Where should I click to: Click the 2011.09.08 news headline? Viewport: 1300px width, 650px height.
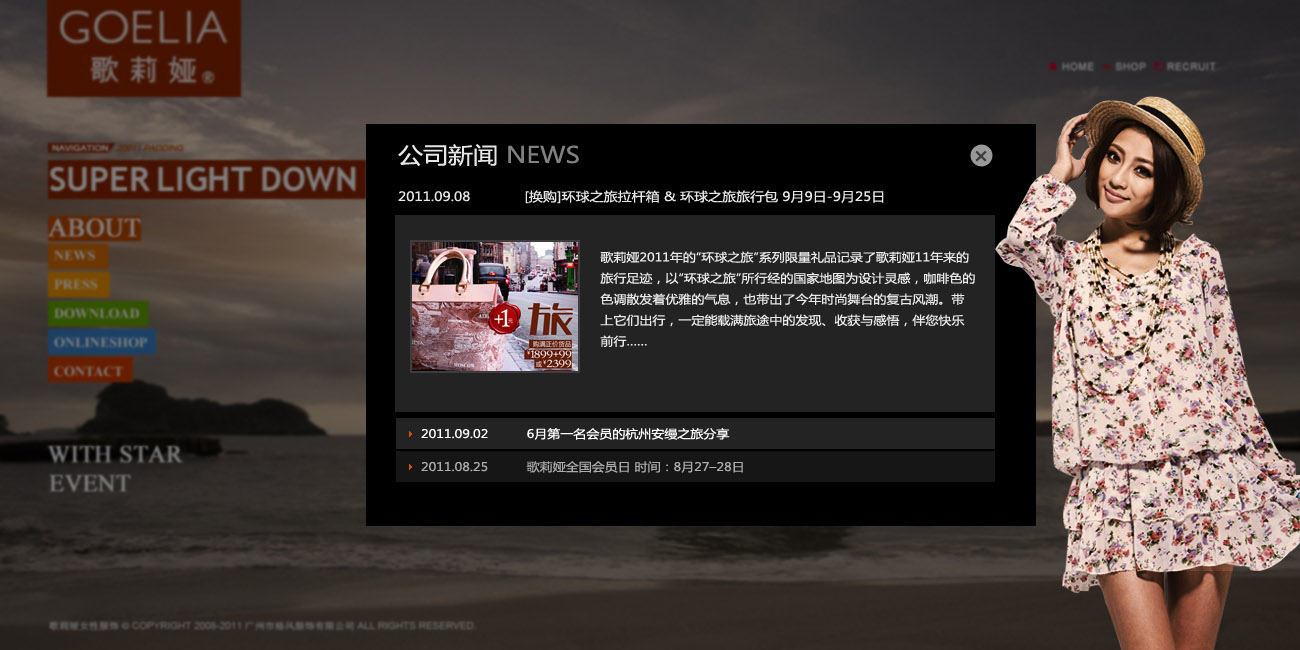coord(704,197)
